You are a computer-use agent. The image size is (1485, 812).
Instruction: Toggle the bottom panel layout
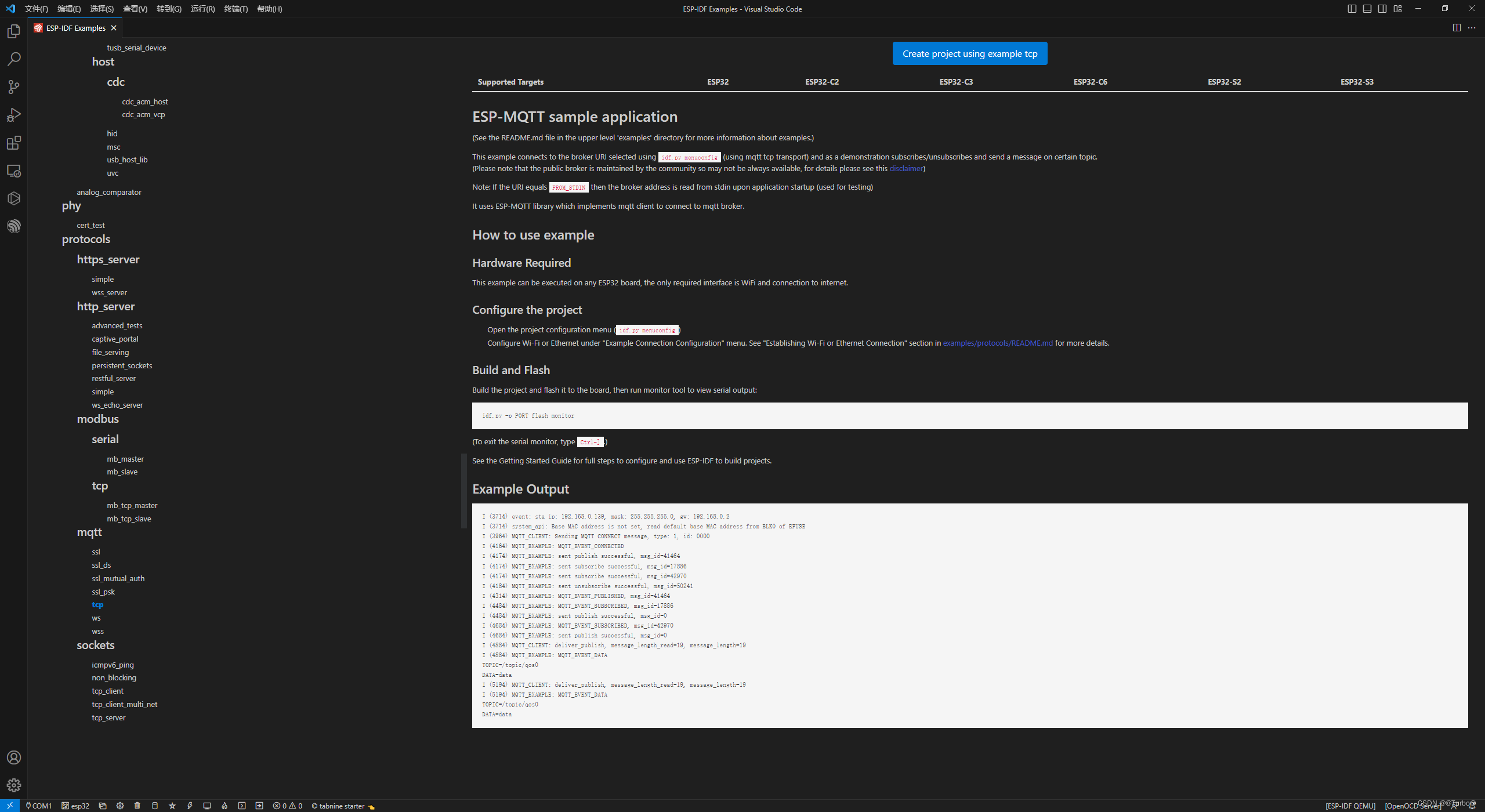[1367, 9]
